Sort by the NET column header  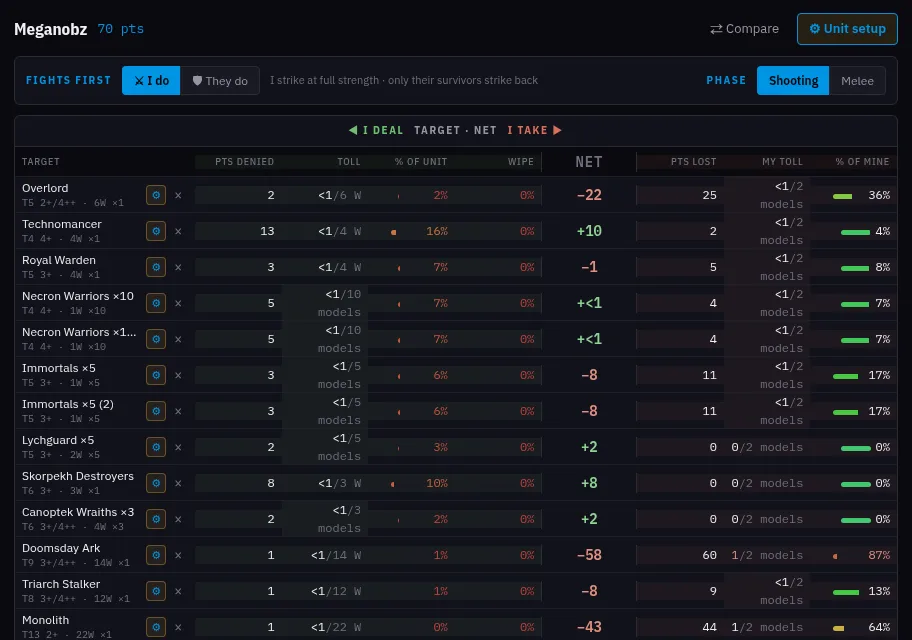tap(589, 162)
